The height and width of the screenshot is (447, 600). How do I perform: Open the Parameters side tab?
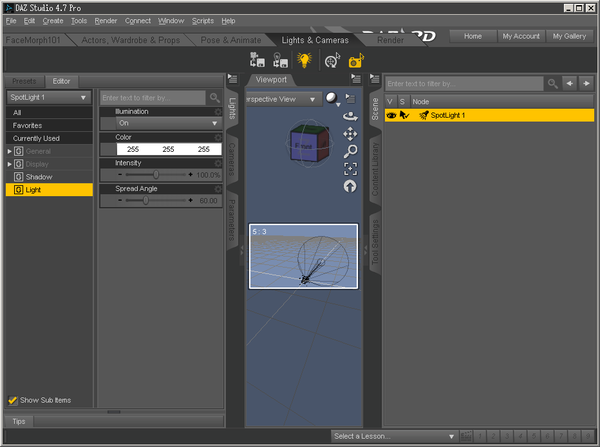[232, 220]
